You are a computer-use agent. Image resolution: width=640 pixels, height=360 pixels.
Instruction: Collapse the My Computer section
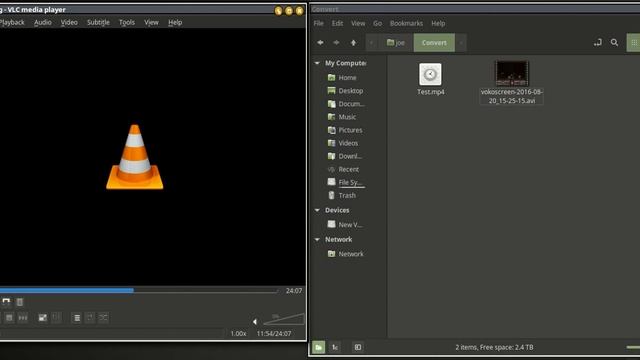(317, 63)
